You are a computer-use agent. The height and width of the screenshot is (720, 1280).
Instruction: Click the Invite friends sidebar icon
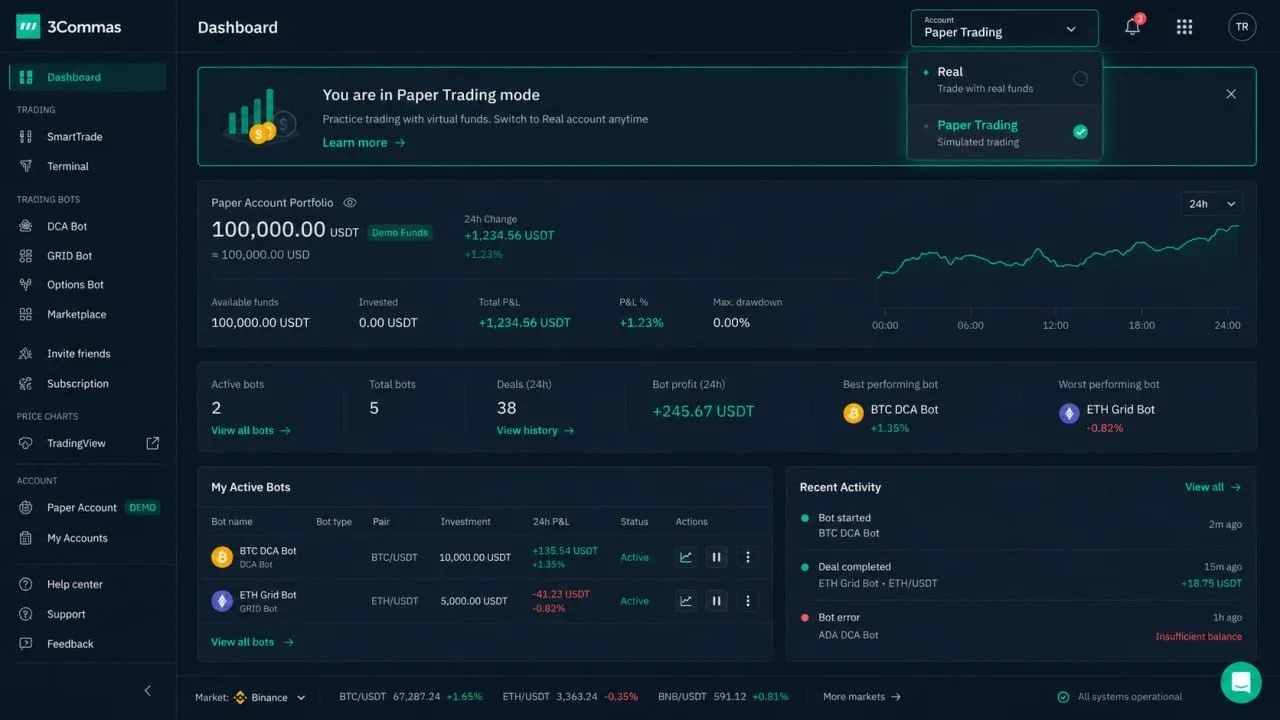(x=26, y=354)
